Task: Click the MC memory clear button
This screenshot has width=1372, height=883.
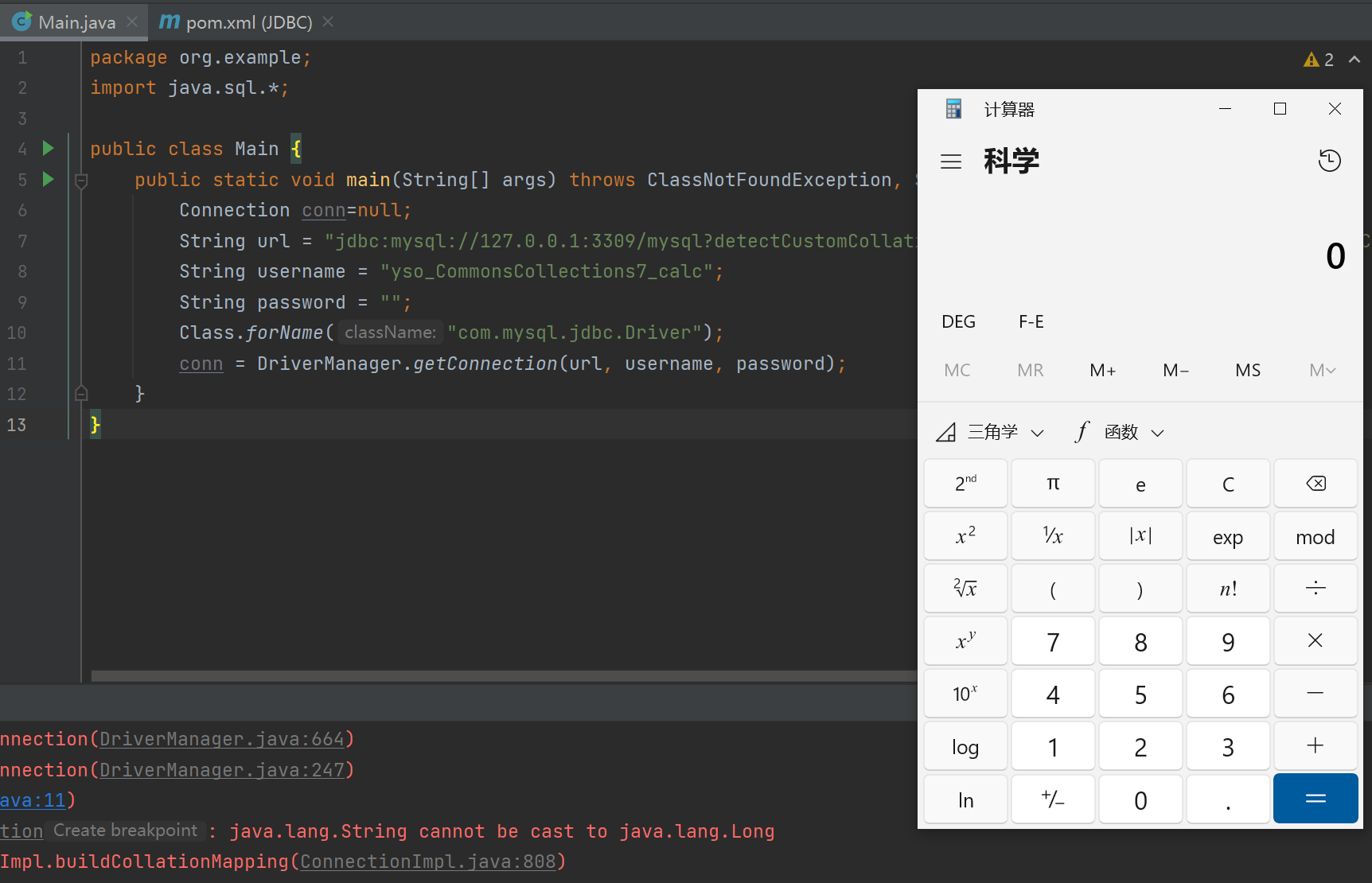Action: tap(957, 370)
